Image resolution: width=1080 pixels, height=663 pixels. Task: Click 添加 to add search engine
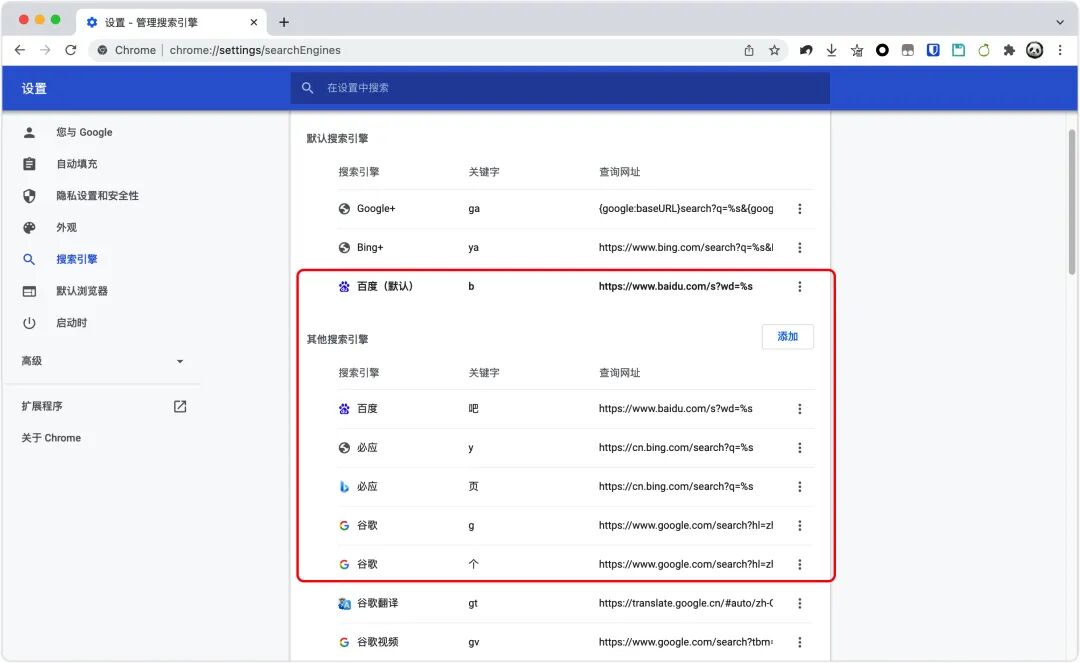point(787,336)
